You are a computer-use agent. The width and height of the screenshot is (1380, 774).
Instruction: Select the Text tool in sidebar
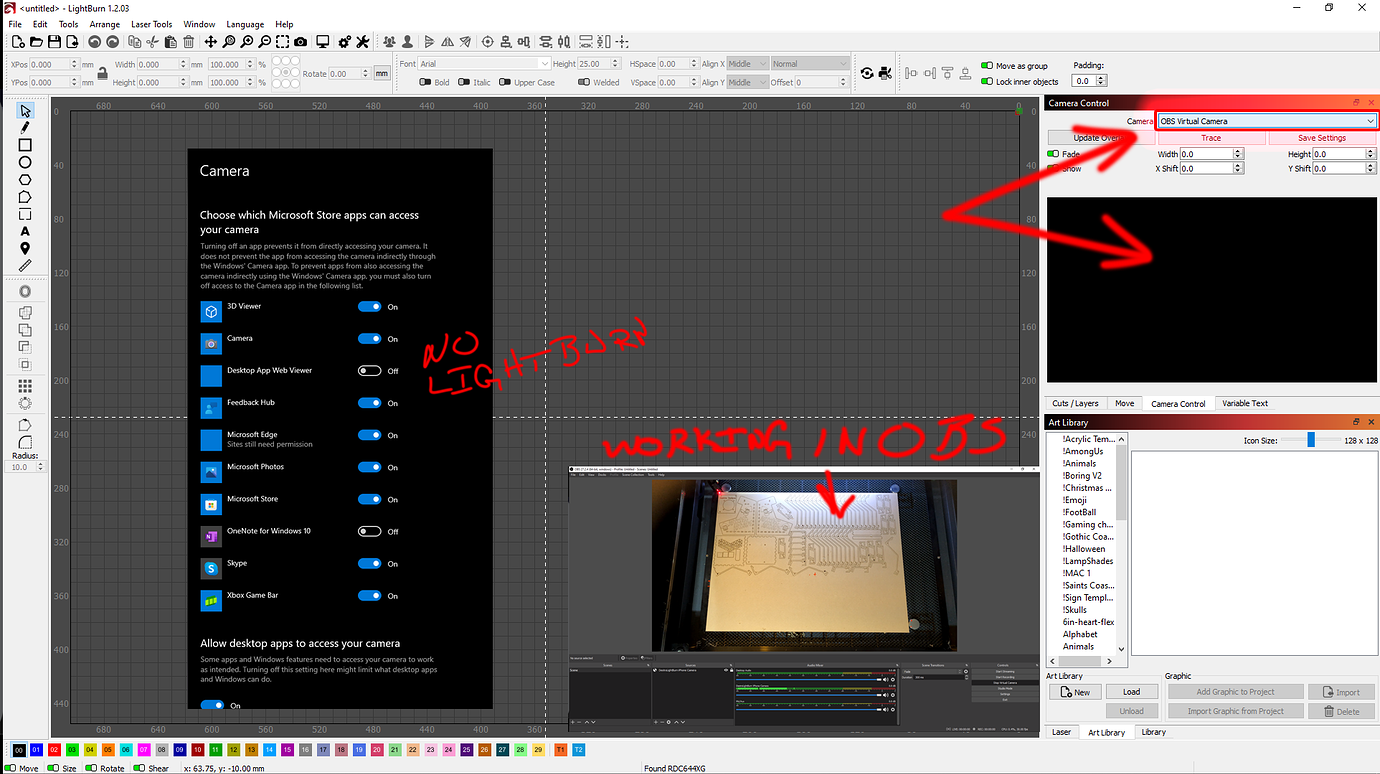(x=25, y=231)
